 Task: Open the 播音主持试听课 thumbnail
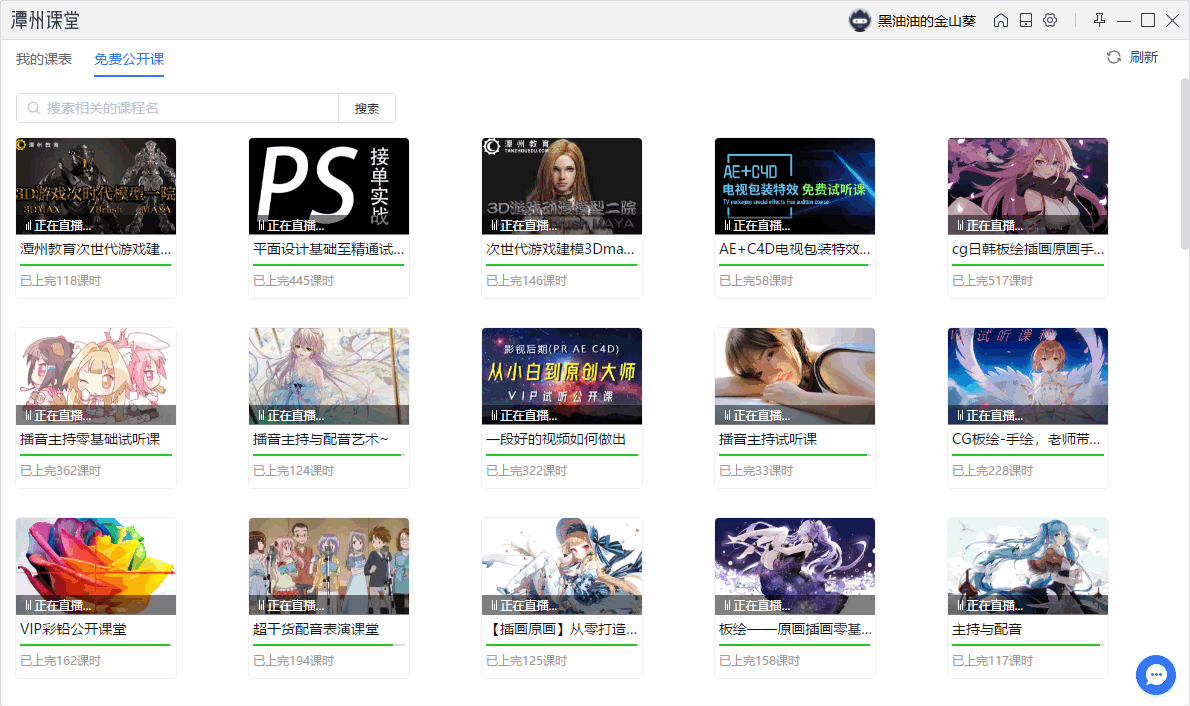click(795, 376)
